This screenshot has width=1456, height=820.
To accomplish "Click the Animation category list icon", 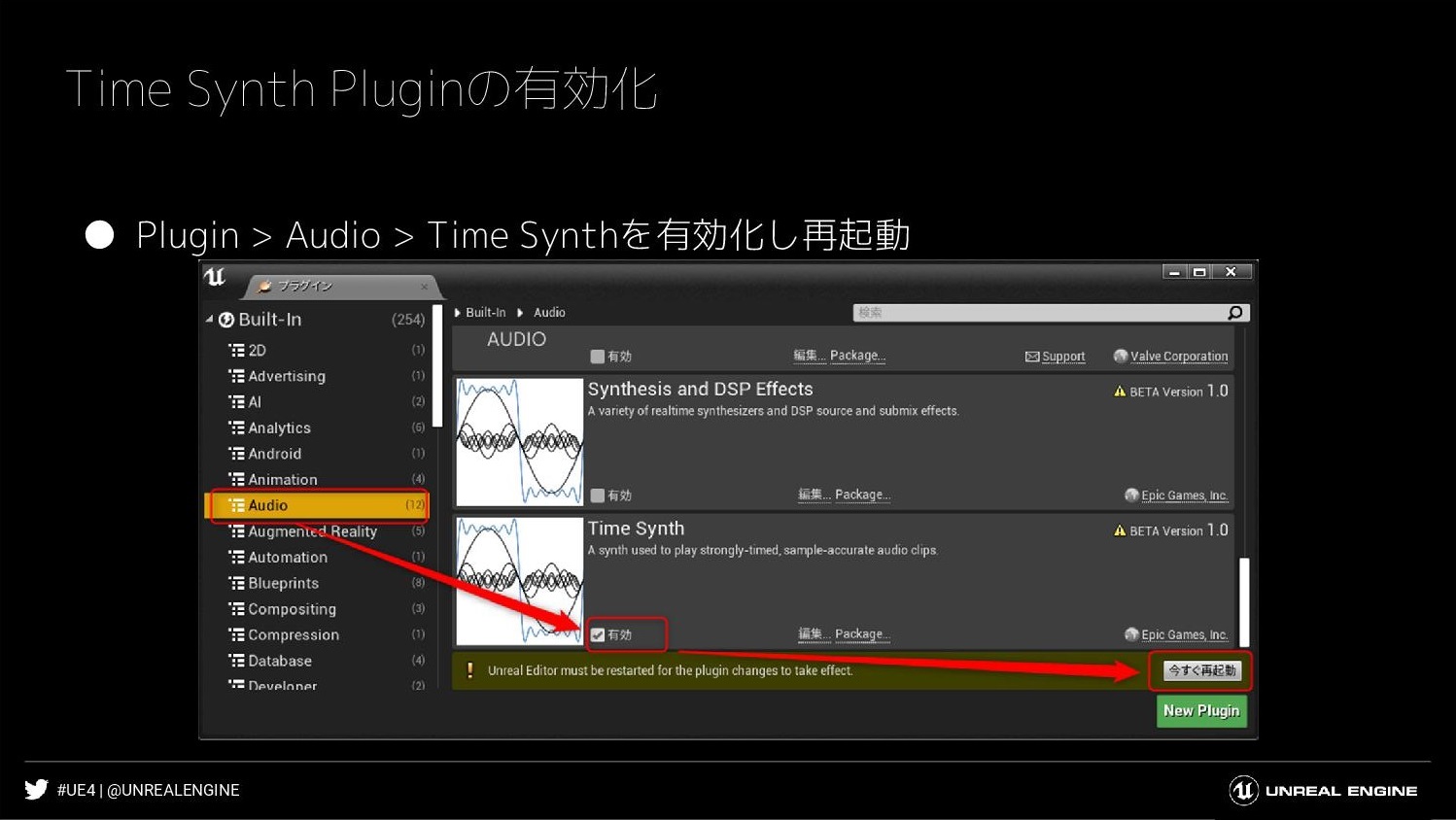I will (x=236, y=479).
